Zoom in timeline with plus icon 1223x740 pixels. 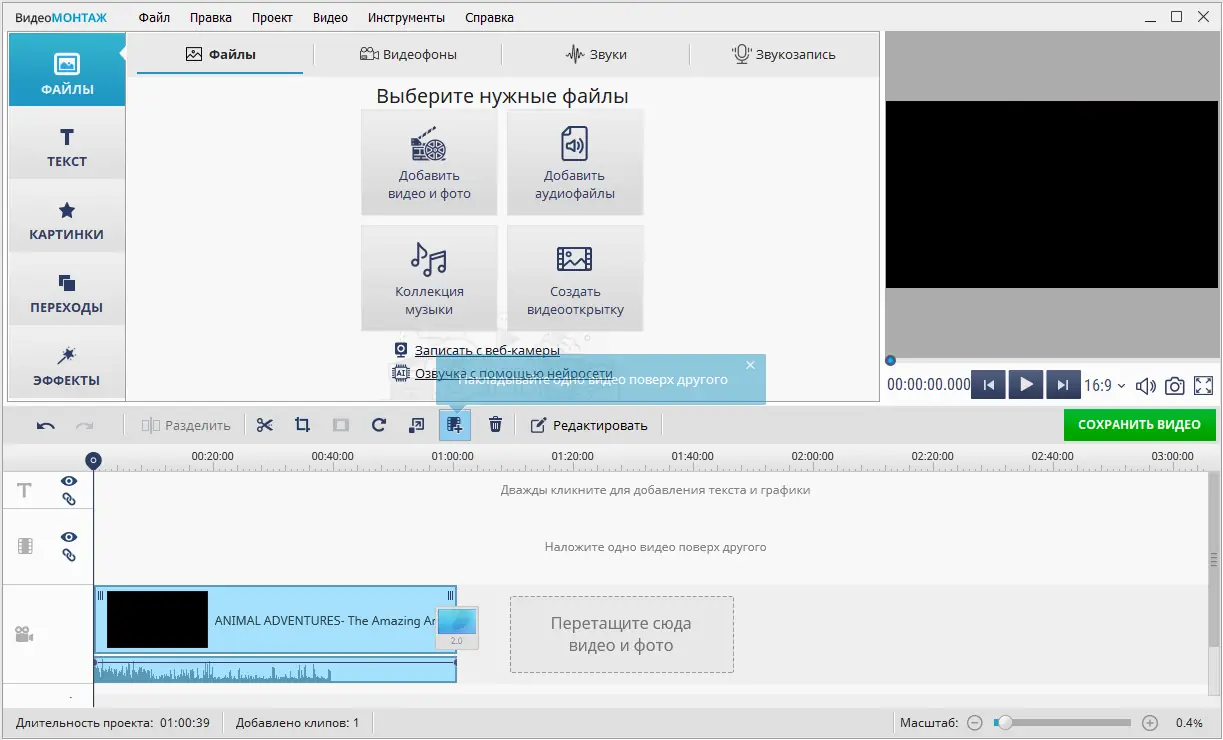1150,723
